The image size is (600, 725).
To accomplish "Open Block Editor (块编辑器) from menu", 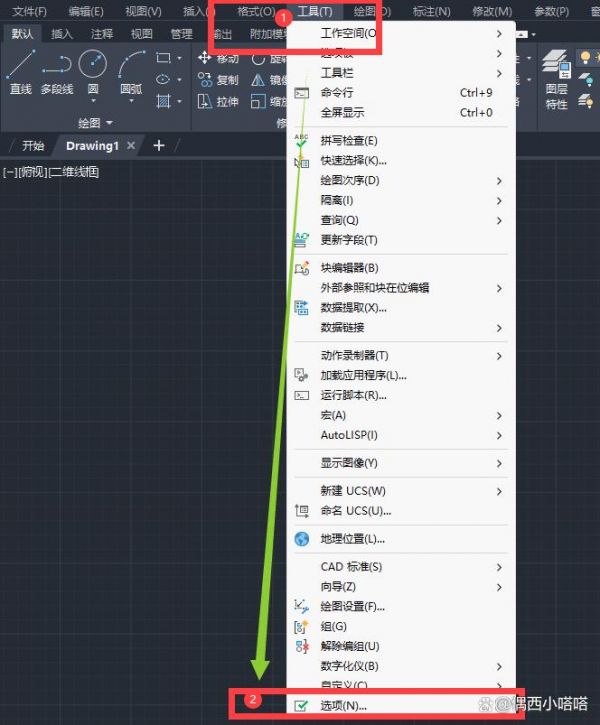I will pos(349,268).
